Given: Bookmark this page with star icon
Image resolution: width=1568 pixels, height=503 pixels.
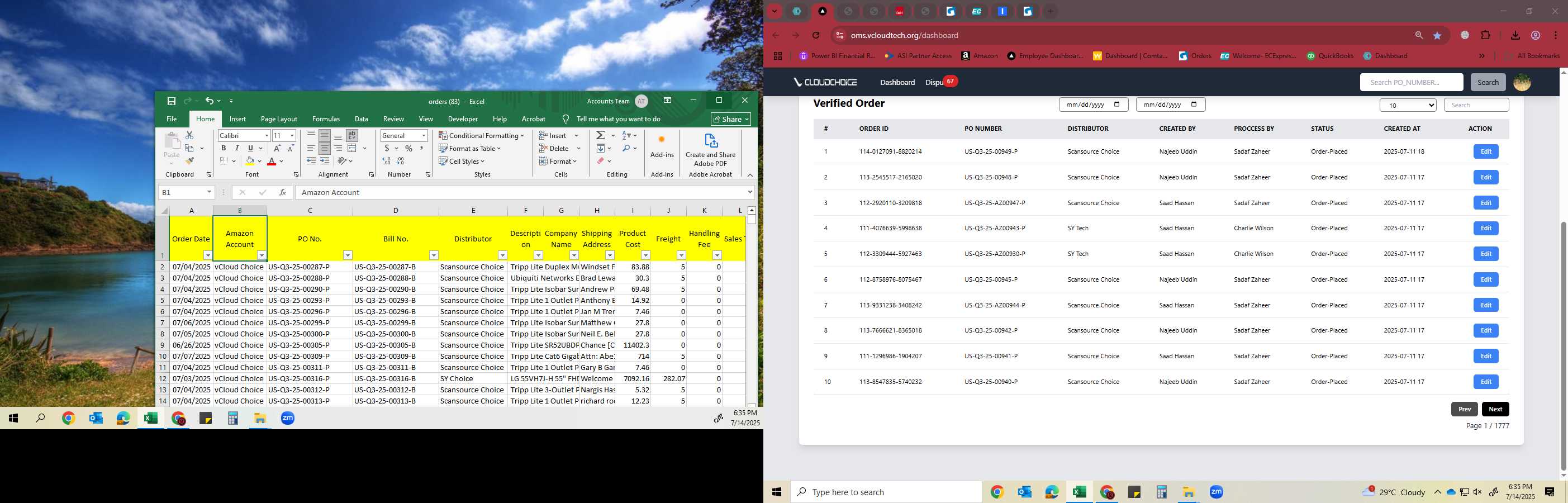Looking at the screenshot, I should 1438,35.
